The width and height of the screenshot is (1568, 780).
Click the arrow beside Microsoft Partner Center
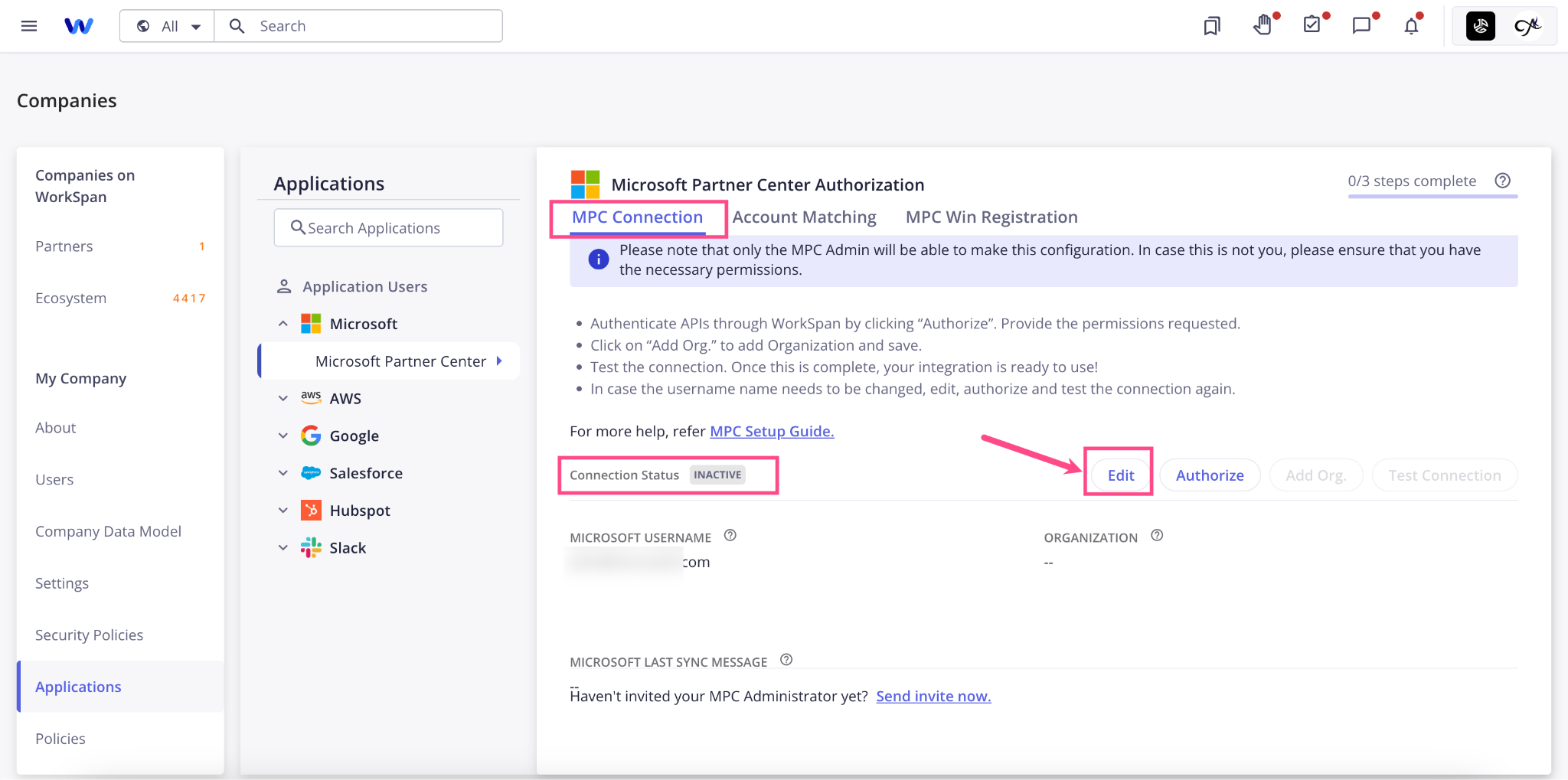tap(499, 361)
